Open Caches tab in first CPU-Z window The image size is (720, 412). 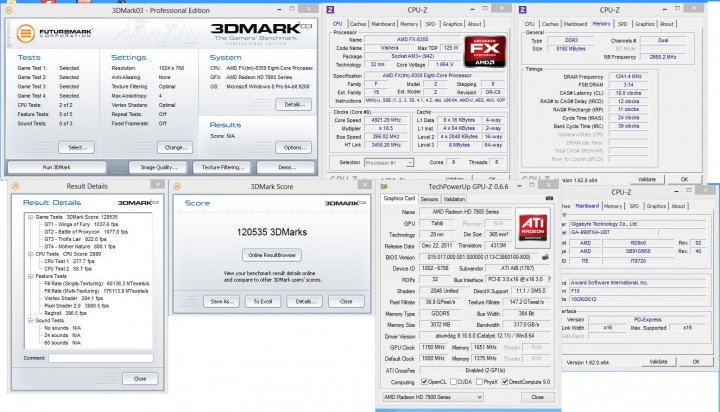(x=357, y=24)
